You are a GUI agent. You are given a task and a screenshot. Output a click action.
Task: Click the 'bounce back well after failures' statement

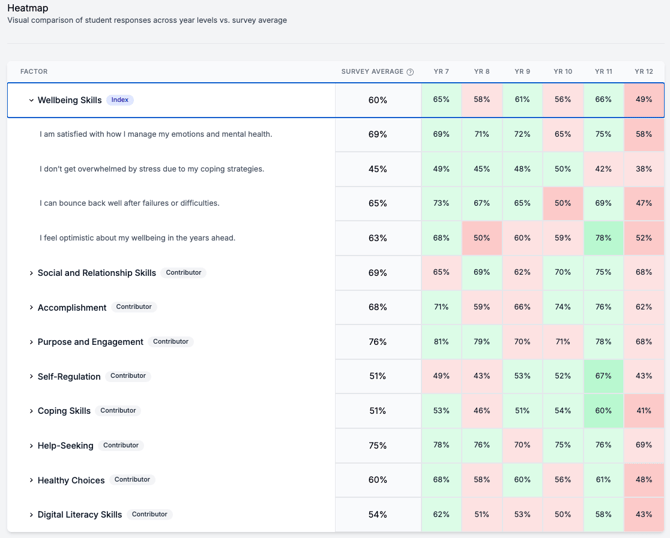click(129, 203)
